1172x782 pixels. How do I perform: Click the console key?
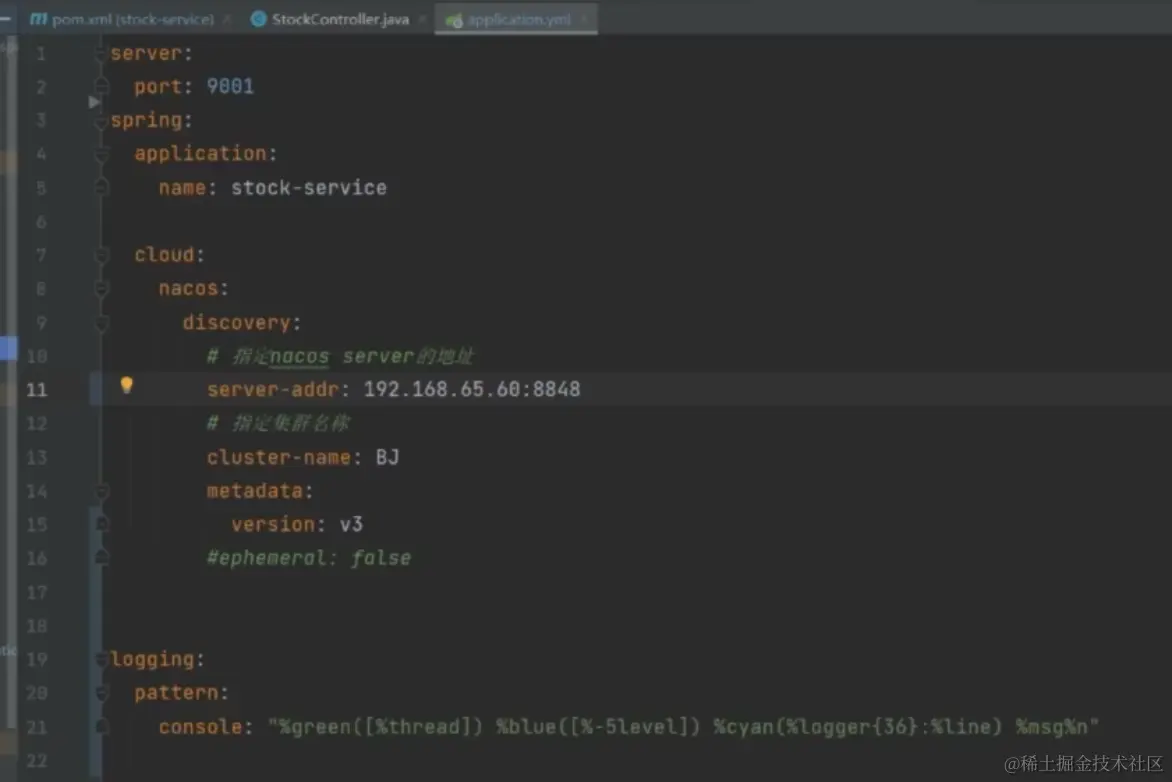point(200,727)
